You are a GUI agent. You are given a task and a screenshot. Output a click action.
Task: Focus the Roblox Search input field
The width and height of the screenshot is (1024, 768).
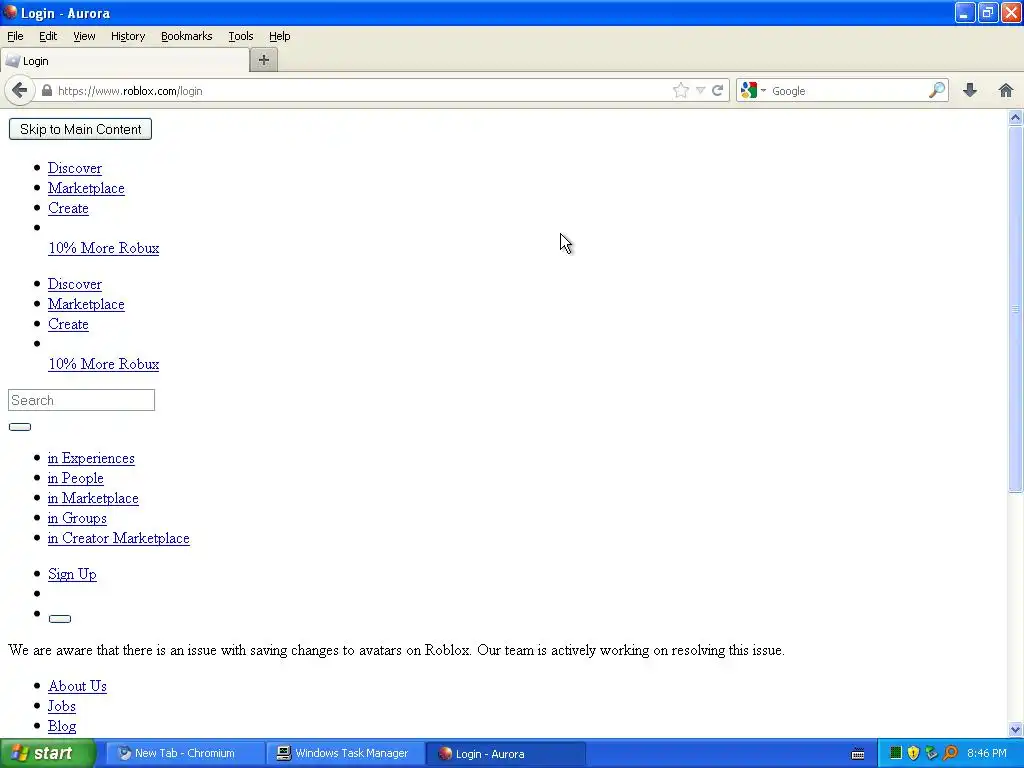tap(82, 400)
